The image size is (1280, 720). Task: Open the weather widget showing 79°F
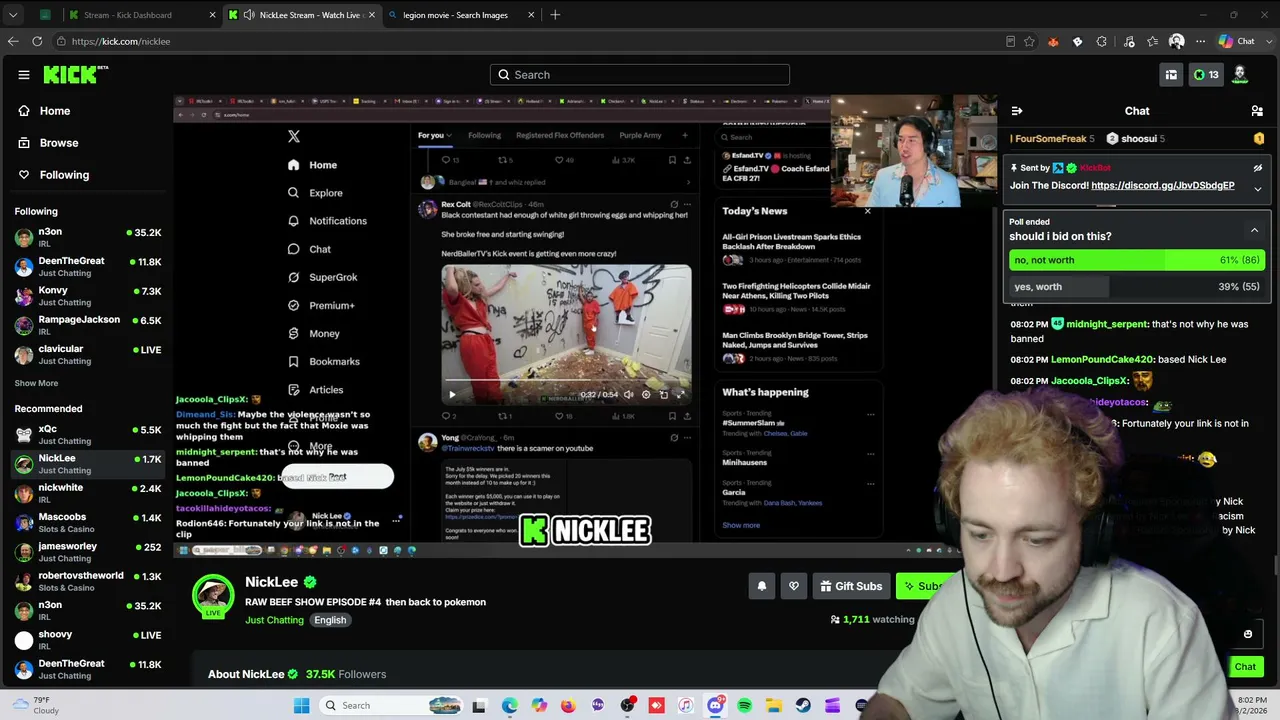pos(36,705)
